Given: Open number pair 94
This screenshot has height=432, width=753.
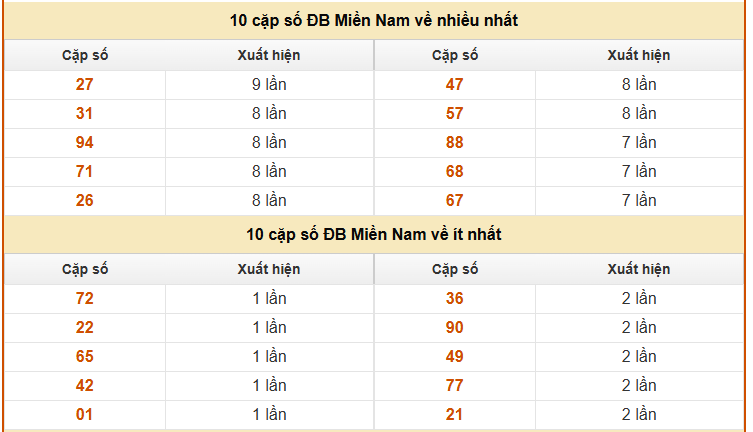Looking at the screenshot, I should (x=84, y=143).
